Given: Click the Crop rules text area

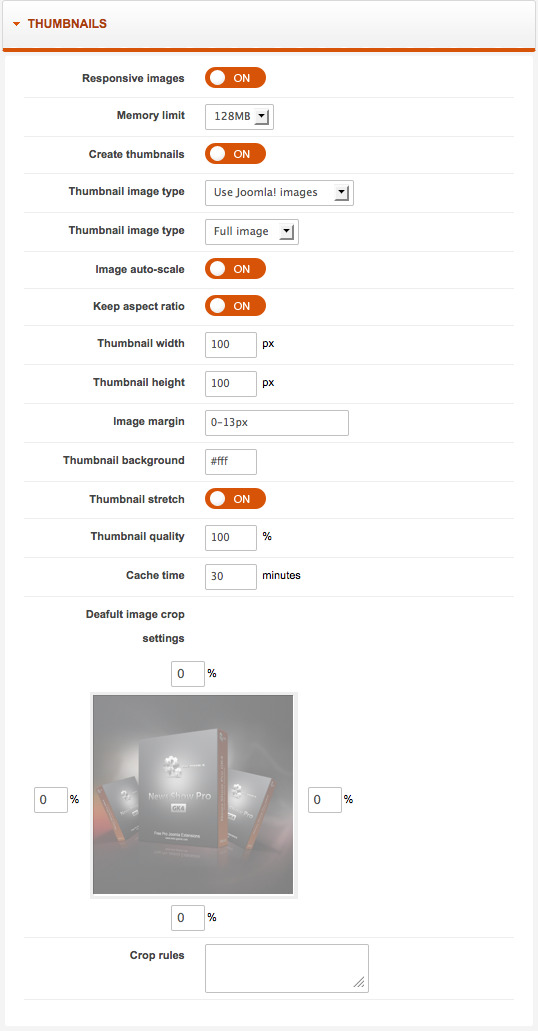Looking at the screenshot, I should click(x=287, y=969).
